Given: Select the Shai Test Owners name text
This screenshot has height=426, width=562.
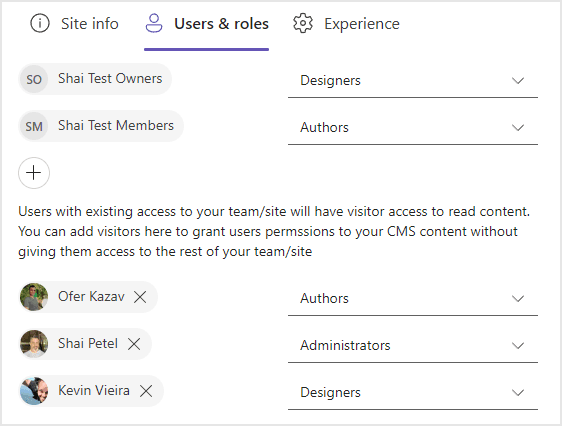Looking at the screenshot, I should pos(110,78).
